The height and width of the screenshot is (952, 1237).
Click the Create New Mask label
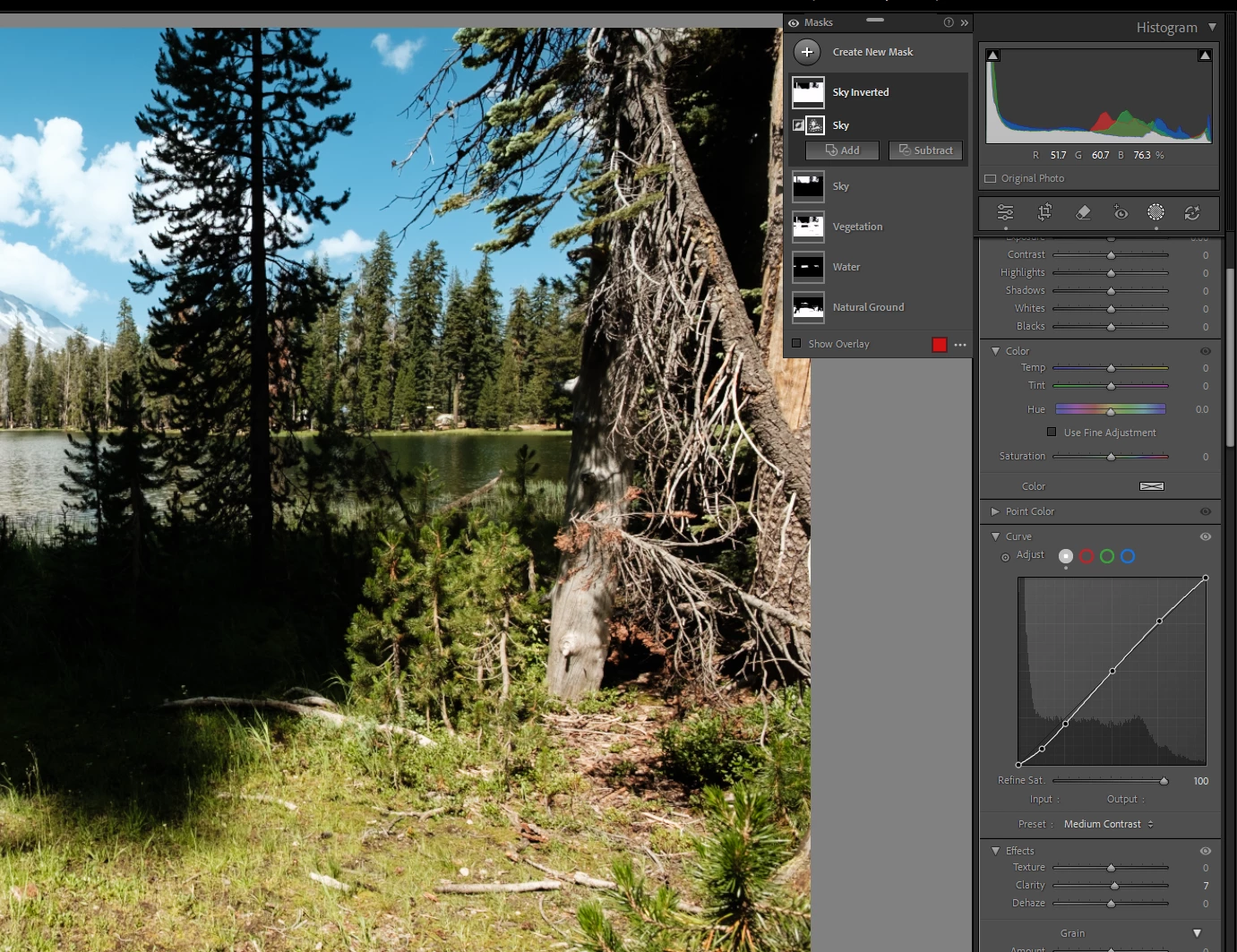coord(872,52)
